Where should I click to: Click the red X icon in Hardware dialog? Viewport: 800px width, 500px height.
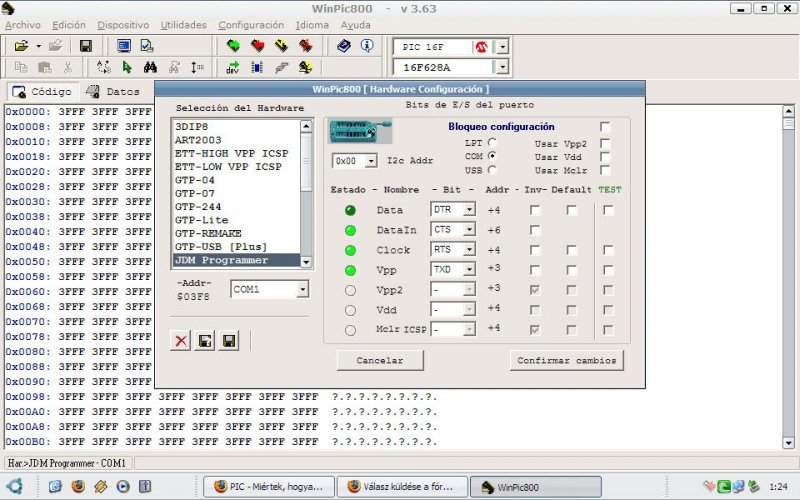point(181,341)
